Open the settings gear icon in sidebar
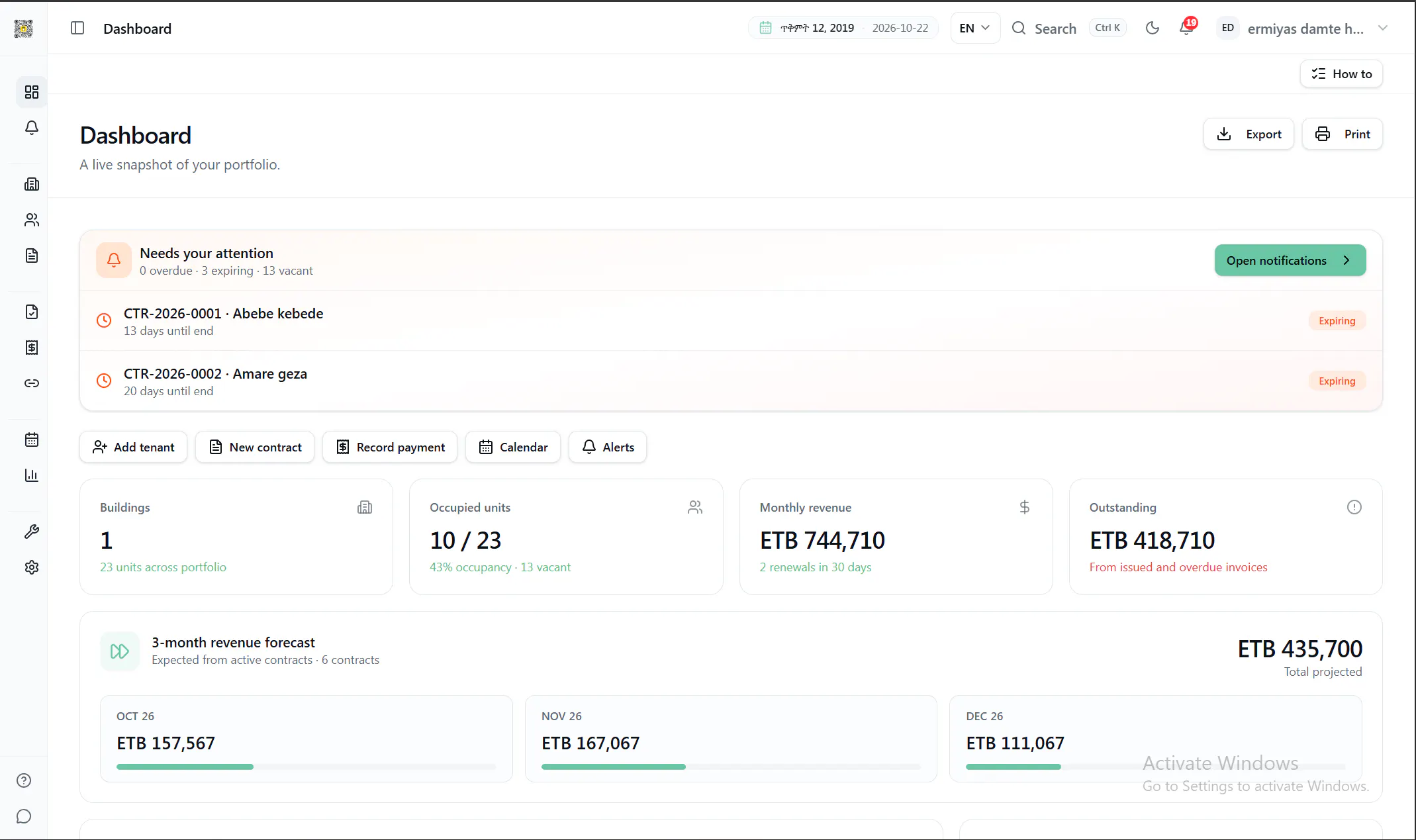Viewport: 1416px width, 840px height. (32, 567)
